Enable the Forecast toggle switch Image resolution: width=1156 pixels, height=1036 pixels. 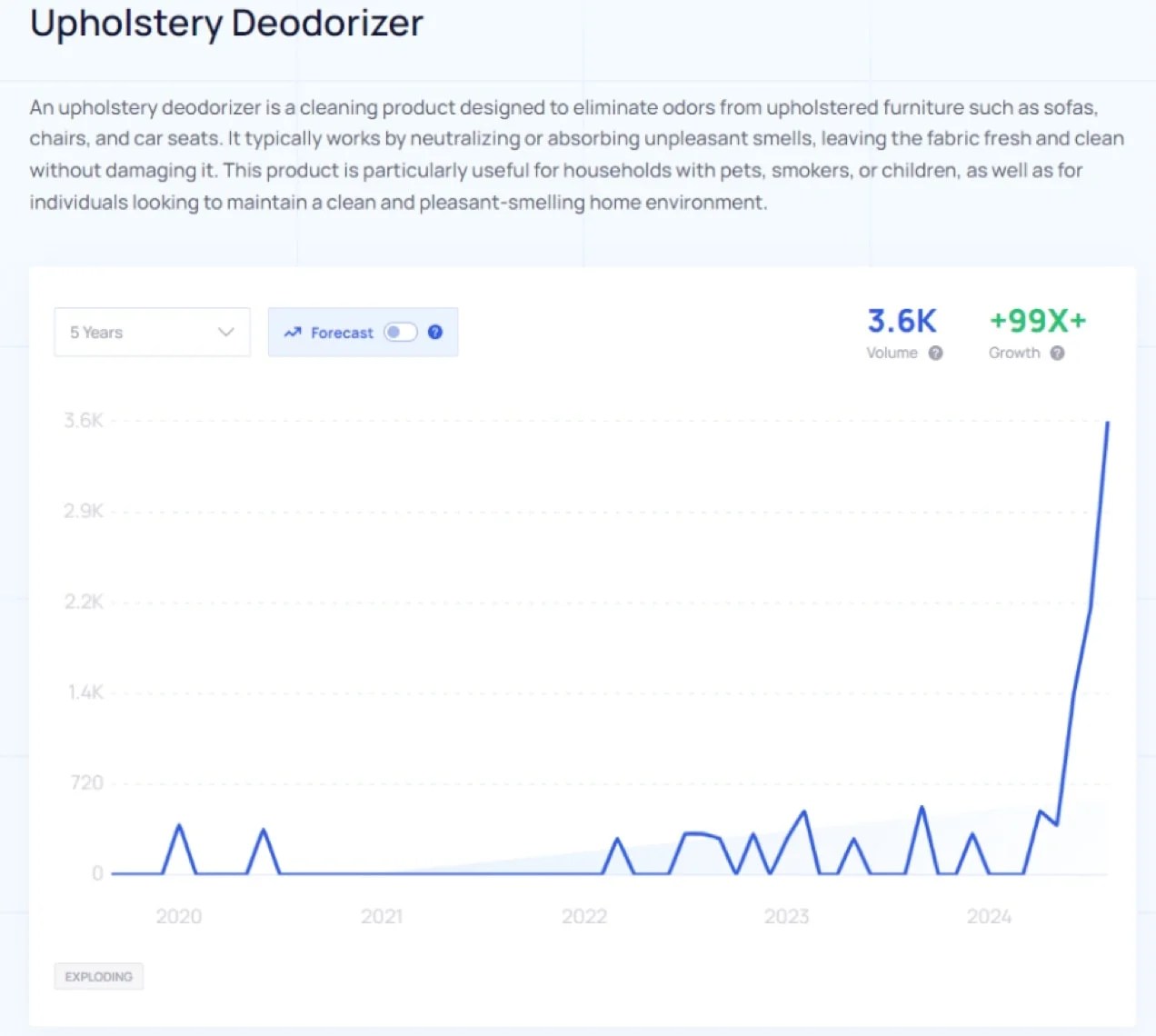pyautogui.click(x=400, y=333)
